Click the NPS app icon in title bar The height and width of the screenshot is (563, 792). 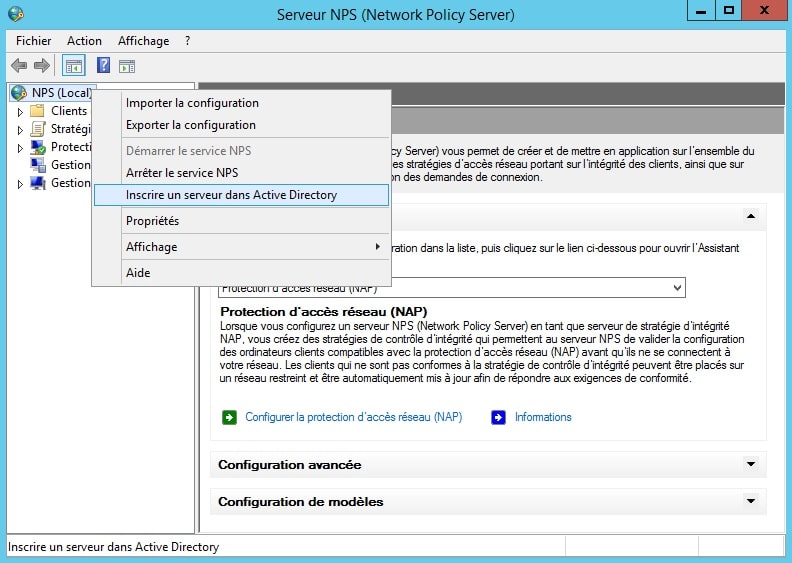tap(16, 14)
